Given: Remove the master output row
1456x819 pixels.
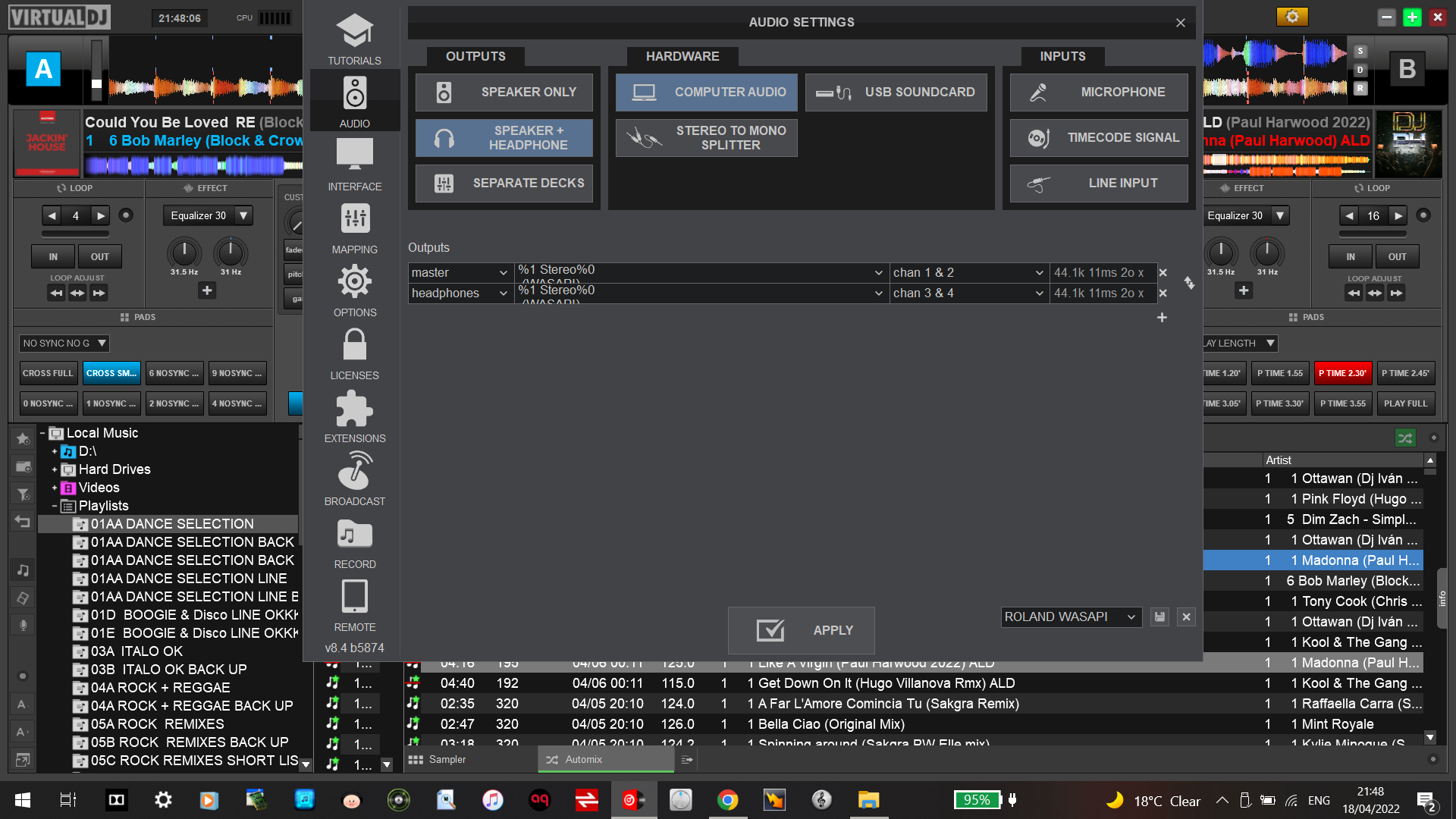Looking at the screenshot, I should pos(1163,272).
